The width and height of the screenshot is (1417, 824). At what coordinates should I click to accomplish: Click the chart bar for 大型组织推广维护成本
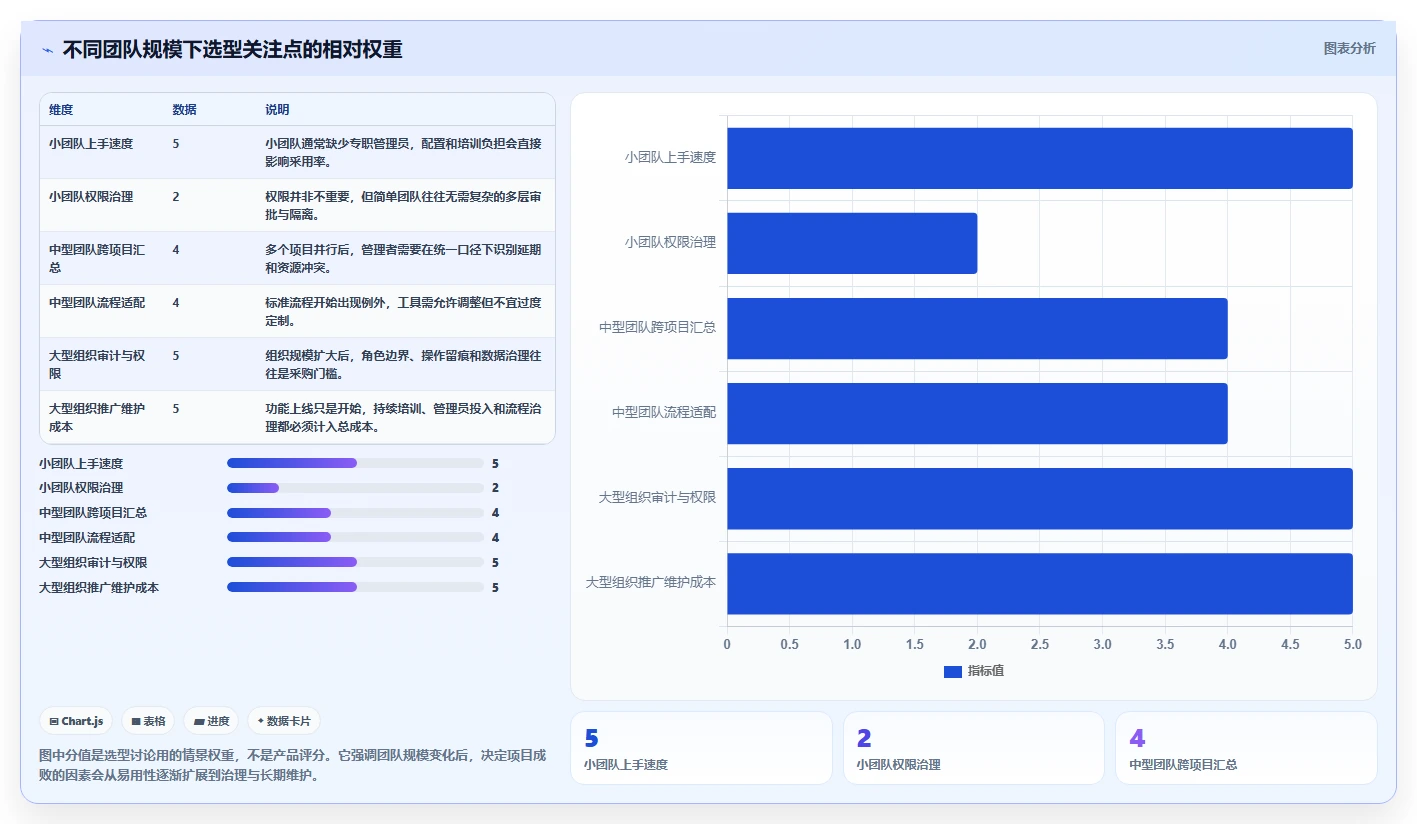point(1040,583)
